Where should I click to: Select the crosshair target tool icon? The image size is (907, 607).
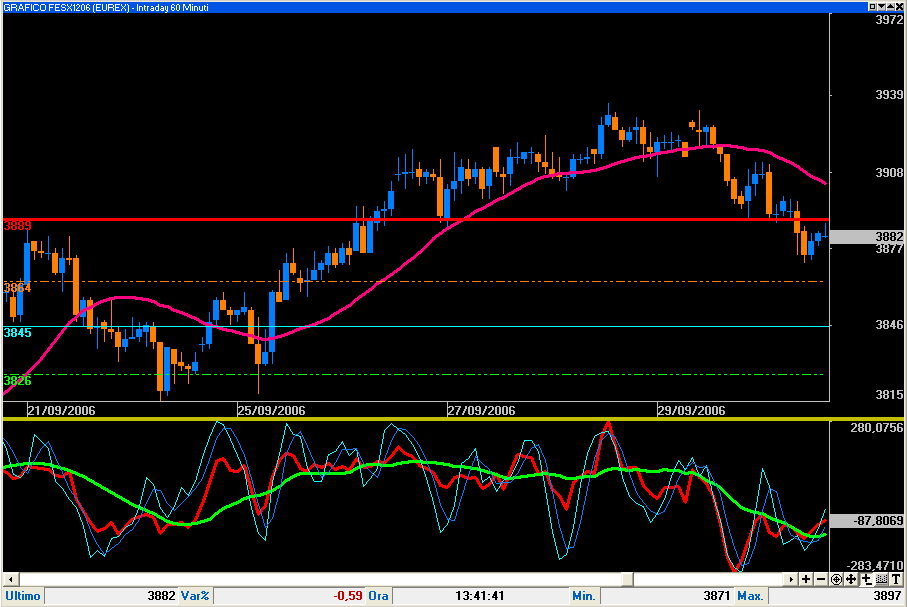pos(836,580)
